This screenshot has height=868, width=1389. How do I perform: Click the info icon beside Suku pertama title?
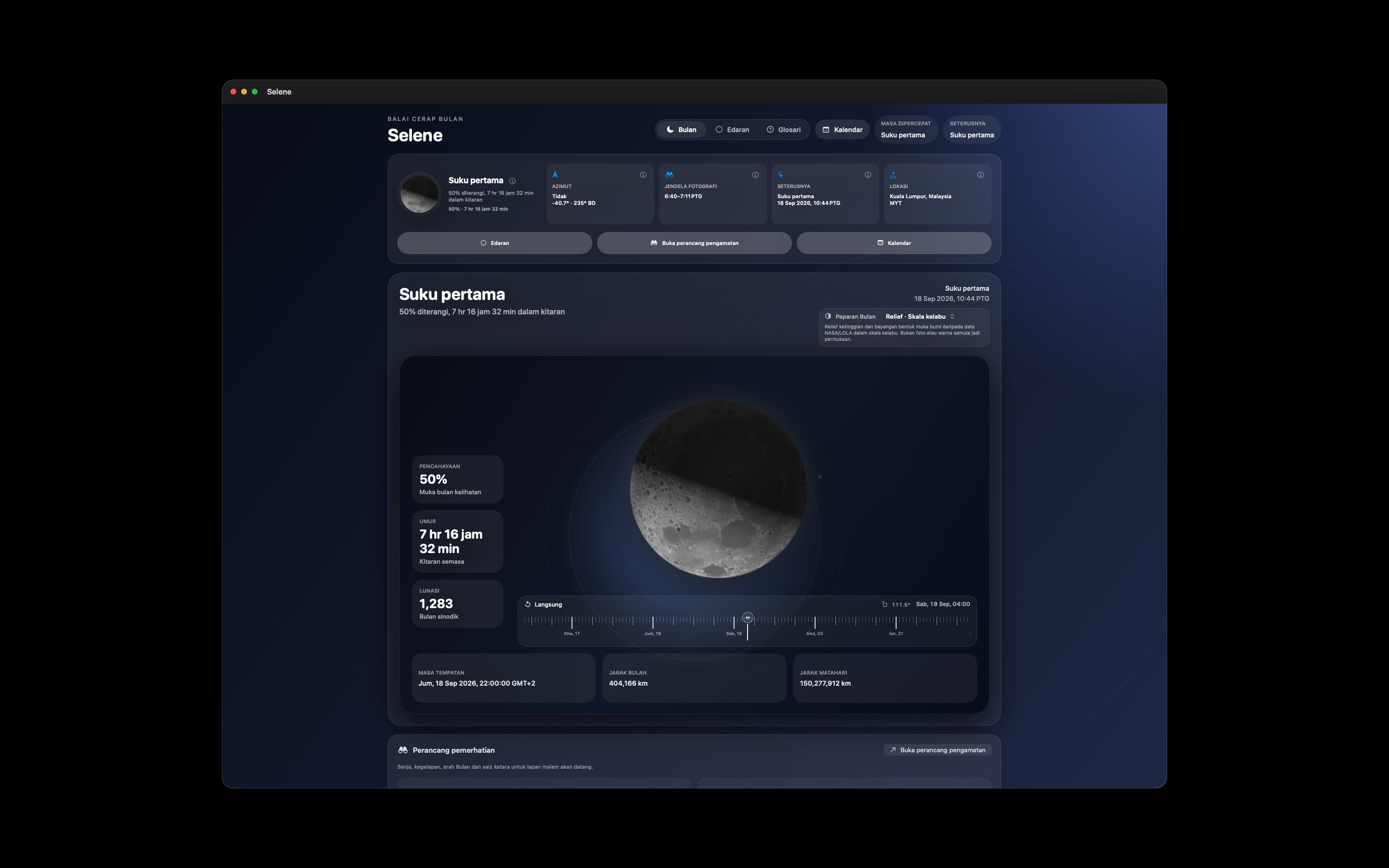512,181
